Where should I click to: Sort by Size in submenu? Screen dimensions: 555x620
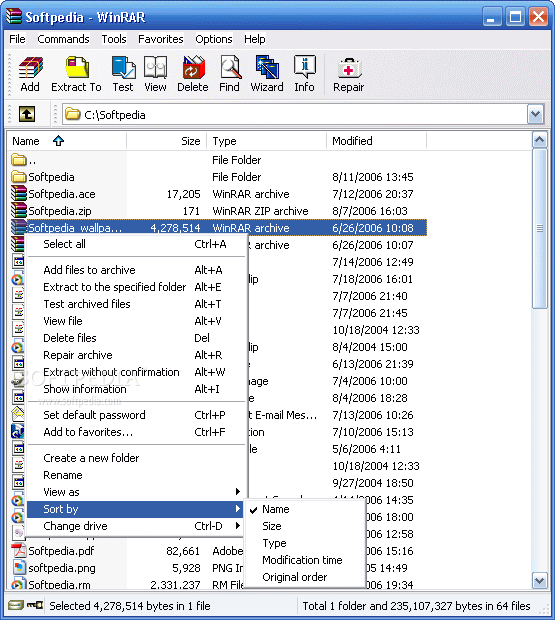tap(304, 526)
